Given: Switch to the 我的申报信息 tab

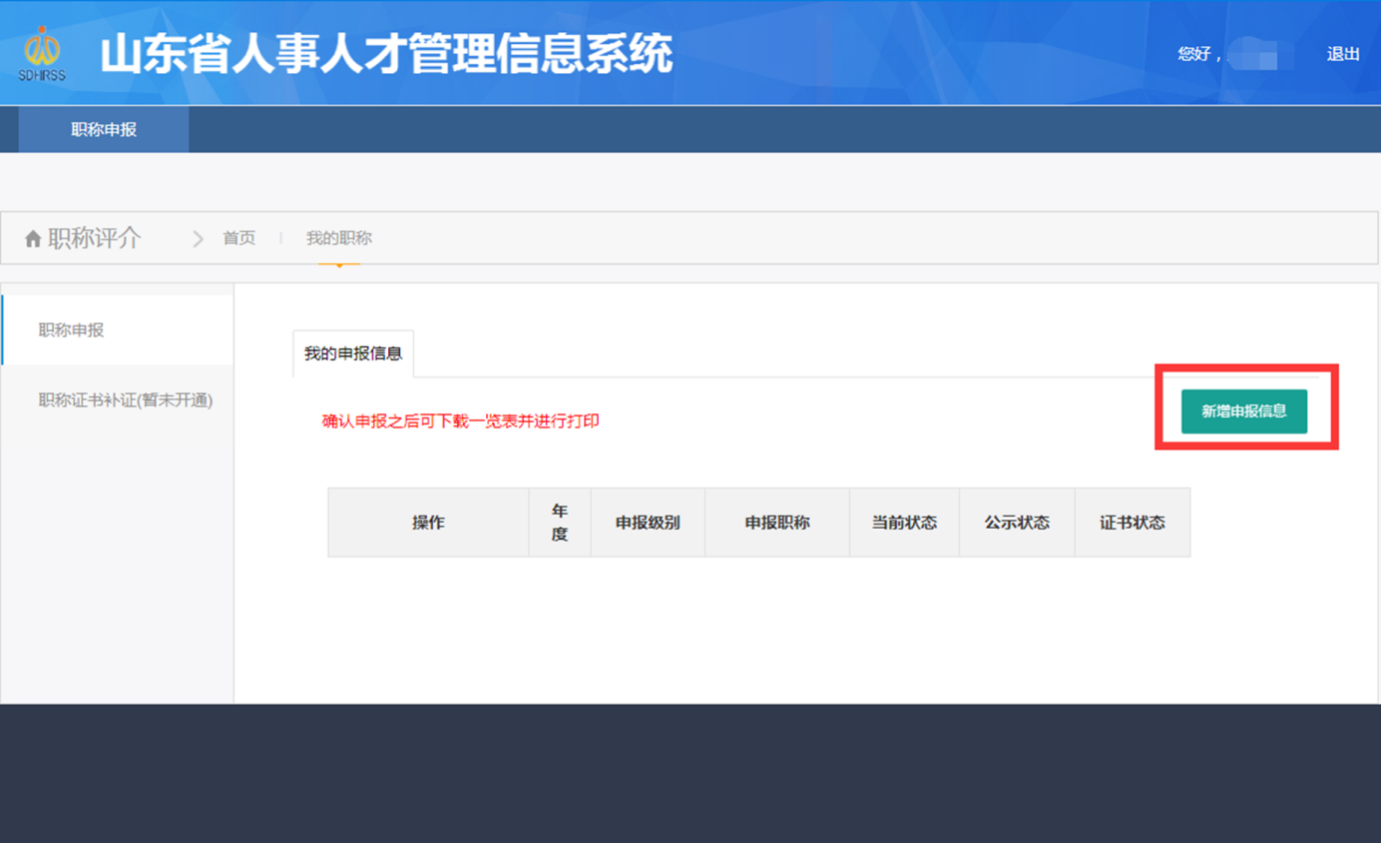Looking at the screenshot, I should [353, 354].
